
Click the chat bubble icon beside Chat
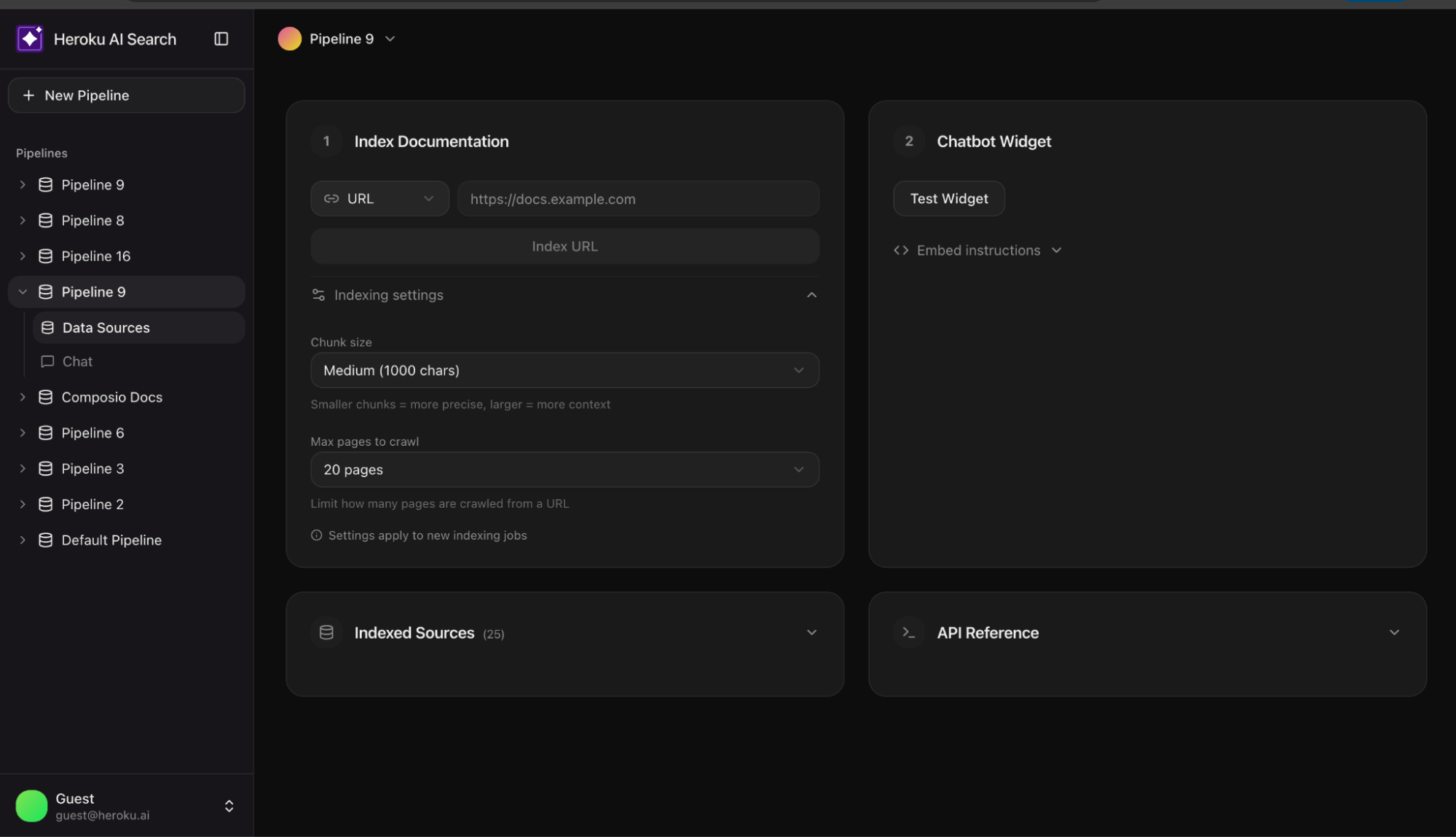pos(47,361)
